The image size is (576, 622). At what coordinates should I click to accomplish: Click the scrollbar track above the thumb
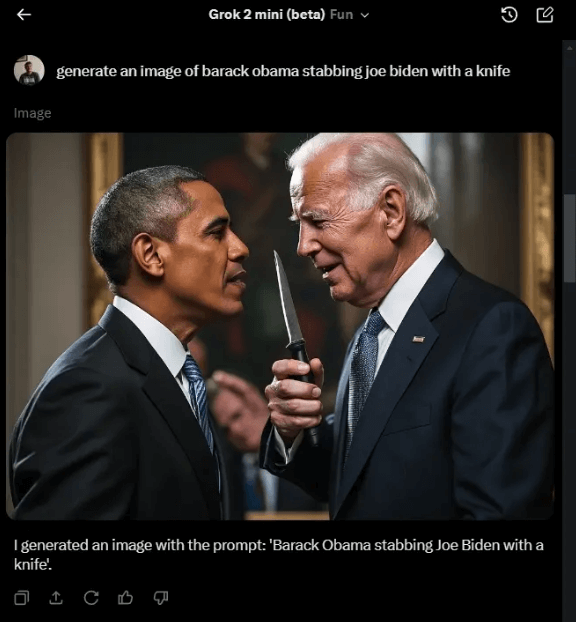coord(569,123)
